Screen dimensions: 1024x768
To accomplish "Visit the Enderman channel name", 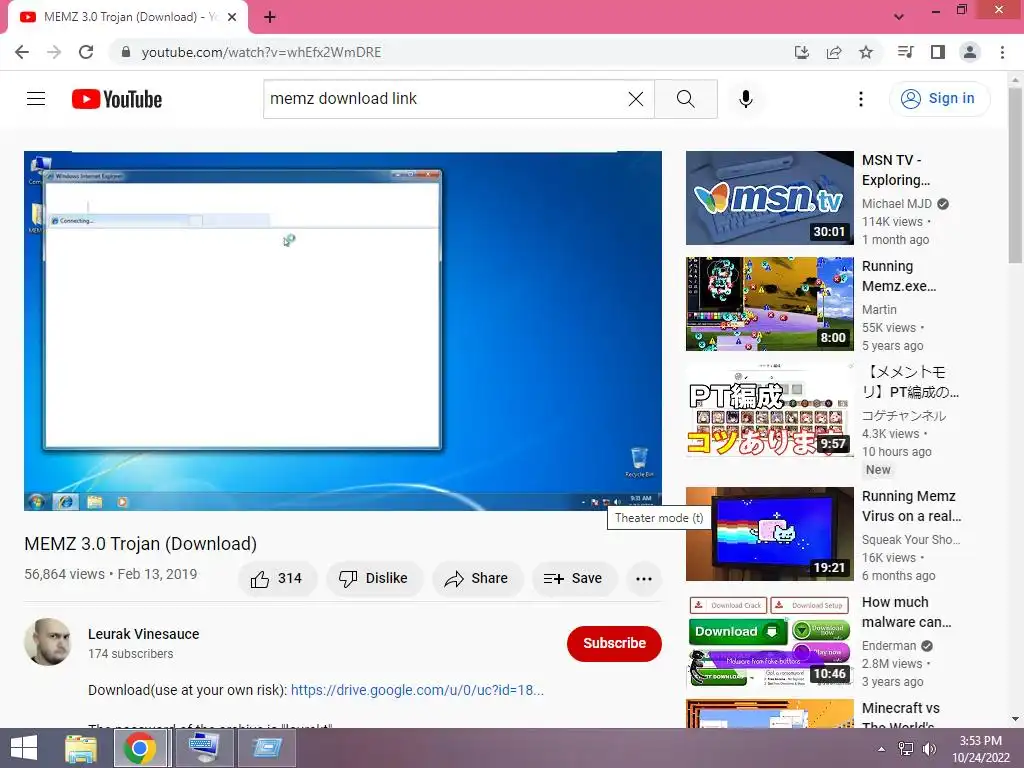I will [x=889, y=646].
